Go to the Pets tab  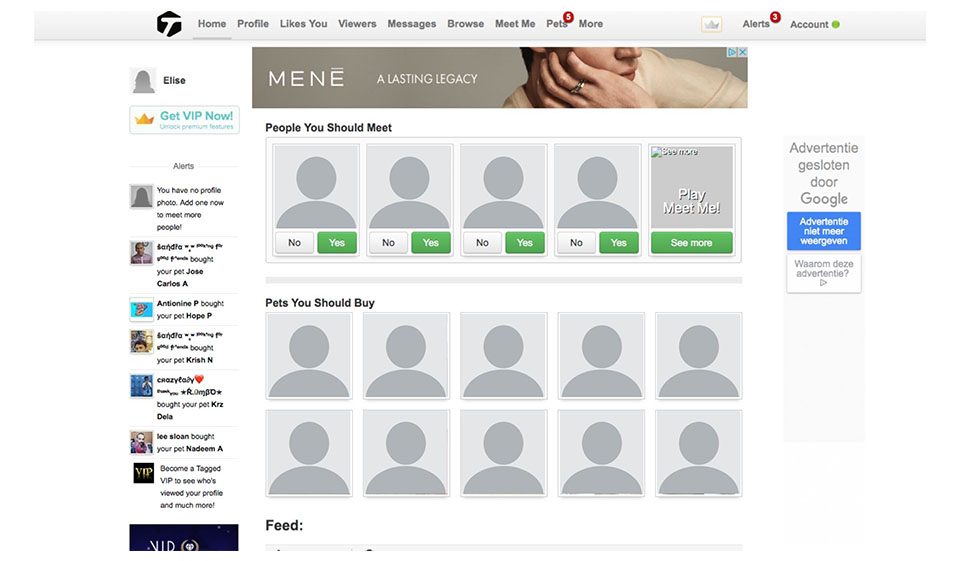pos(556,24)
